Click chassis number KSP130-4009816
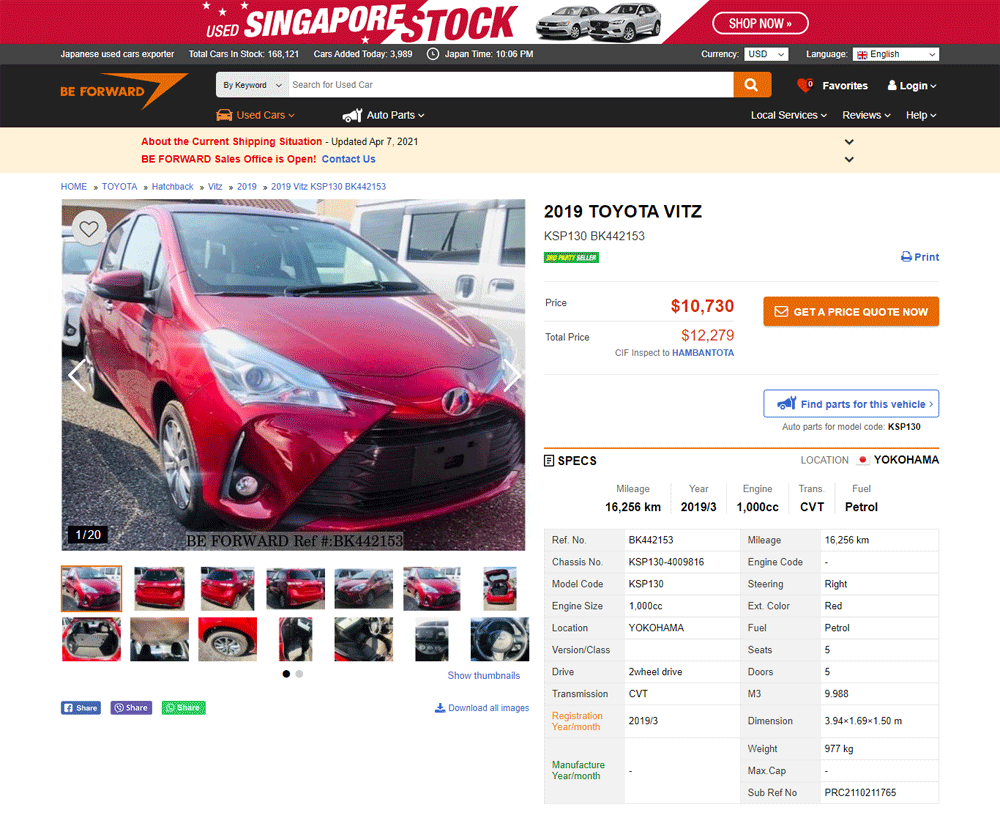 [666, 562]
